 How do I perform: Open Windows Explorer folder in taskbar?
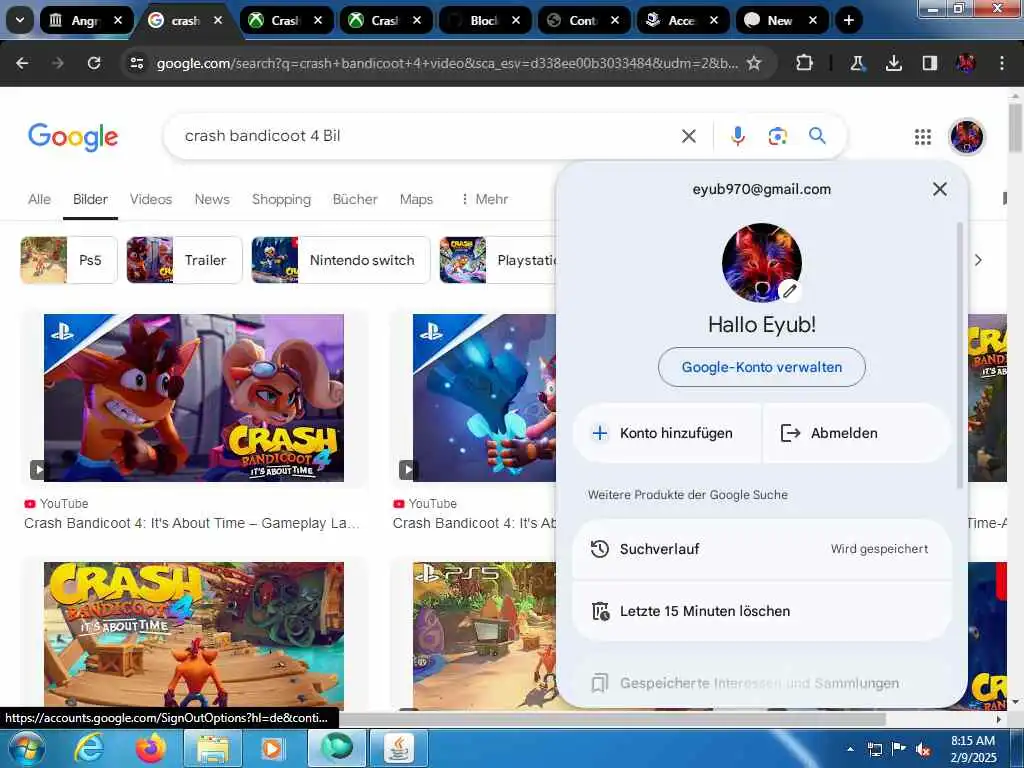point(213,748)
